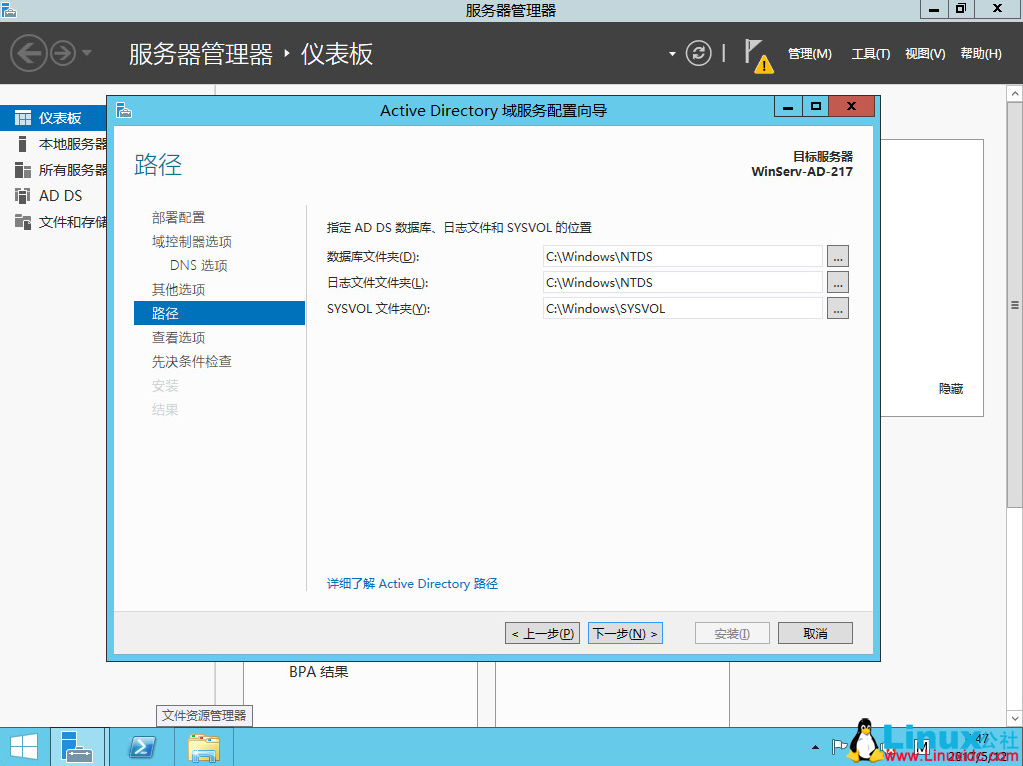Open the 工具(T) menu
The image size is (1023, 766).
pyautogui.click(x=869, y=54)
